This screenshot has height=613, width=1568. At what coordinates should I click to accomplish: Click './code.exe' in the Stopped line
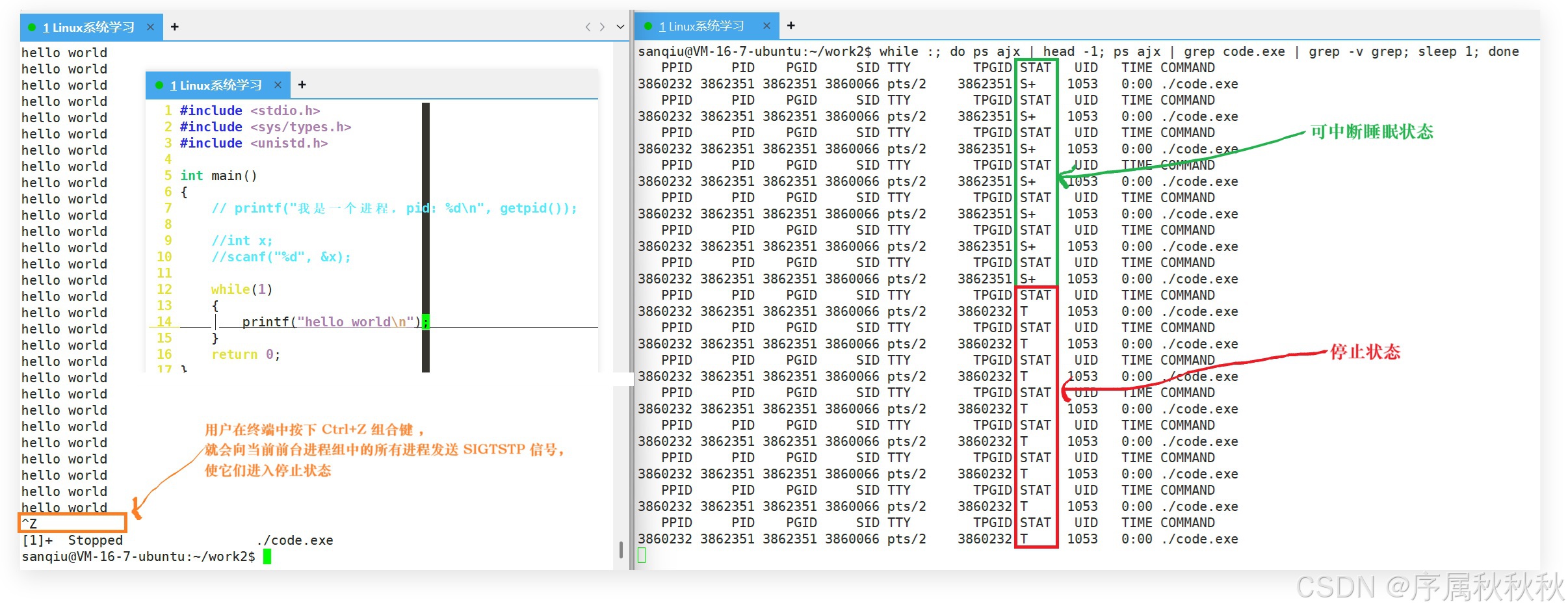[x=294, y=540]
